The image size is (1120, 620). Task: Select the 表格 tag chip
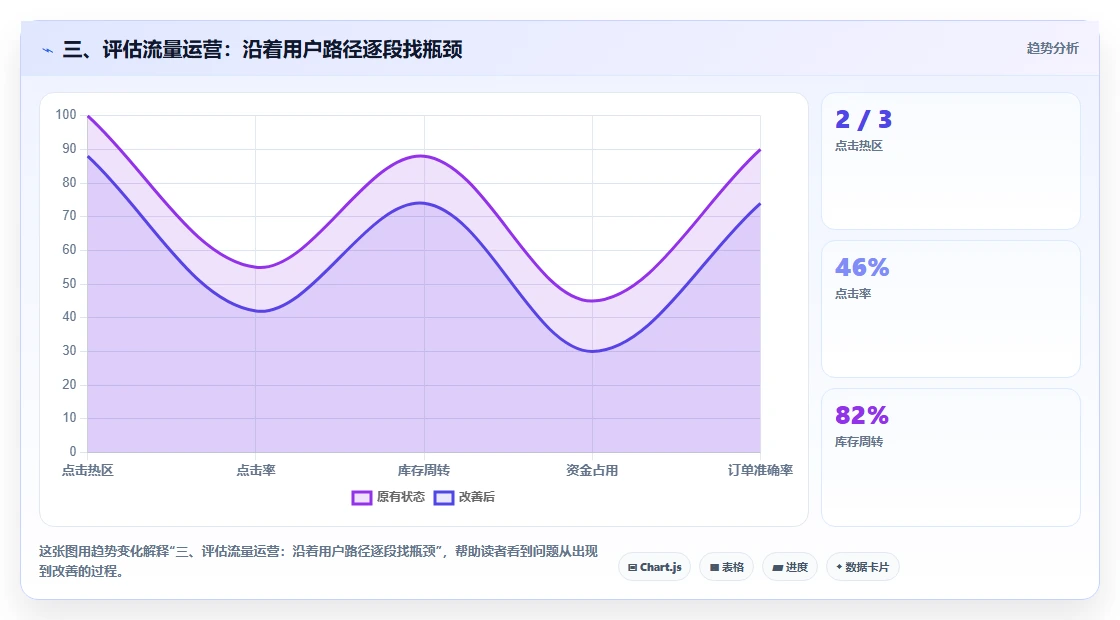pyautogui.click(x=726, y=567)
